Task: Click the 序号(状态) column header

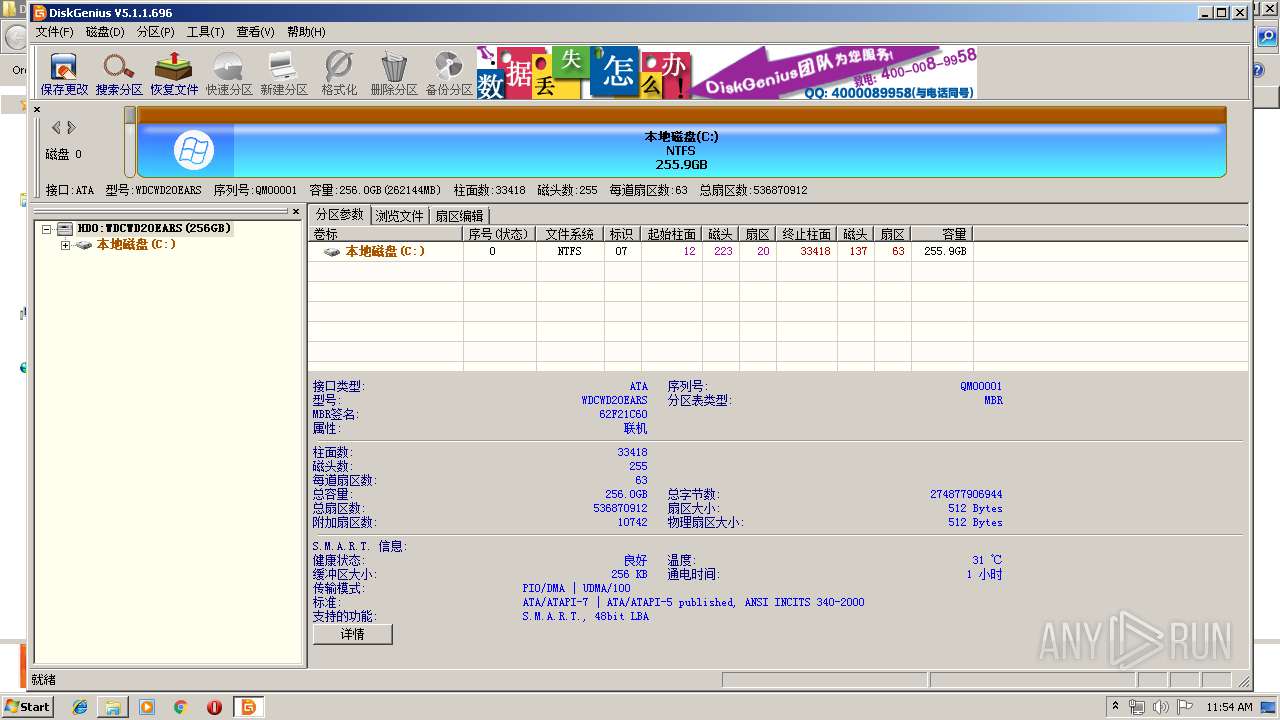Action: click(499, 234)
